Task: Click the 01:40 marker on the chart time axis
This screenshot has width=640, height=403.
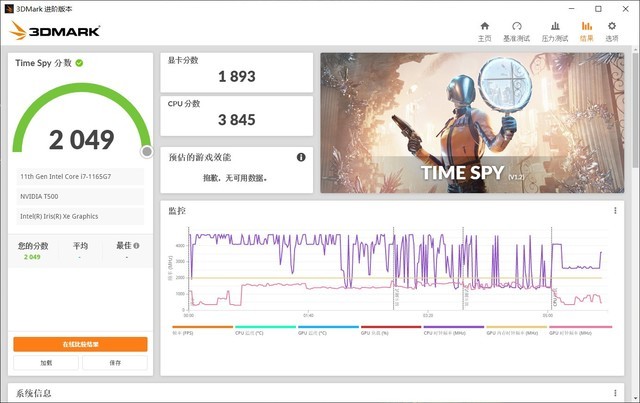Action: [x=308, y=315]
